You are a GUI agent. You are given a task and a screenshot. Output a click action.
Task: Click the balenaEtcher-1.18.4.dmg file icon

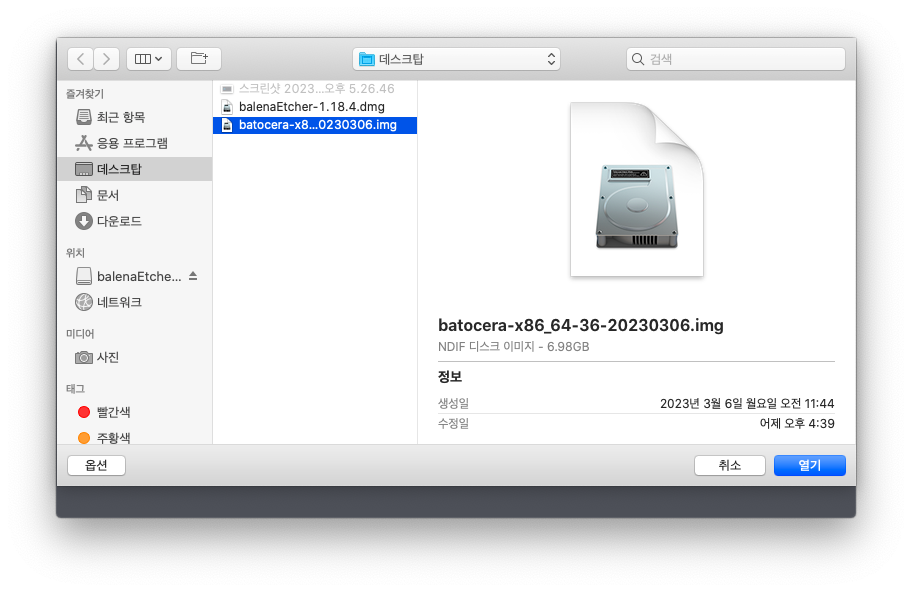click(x=227, y=107)
